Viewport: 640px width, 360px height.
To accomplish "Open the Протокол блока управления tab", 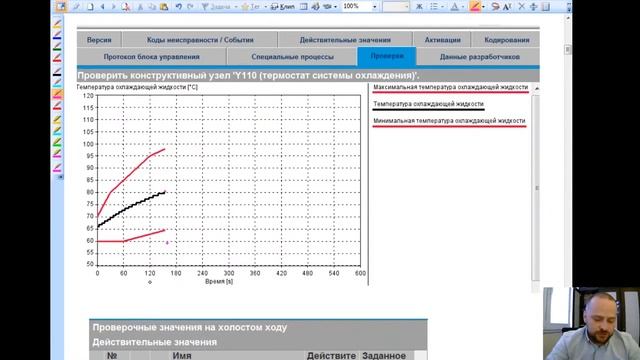I will coord(151,56).
